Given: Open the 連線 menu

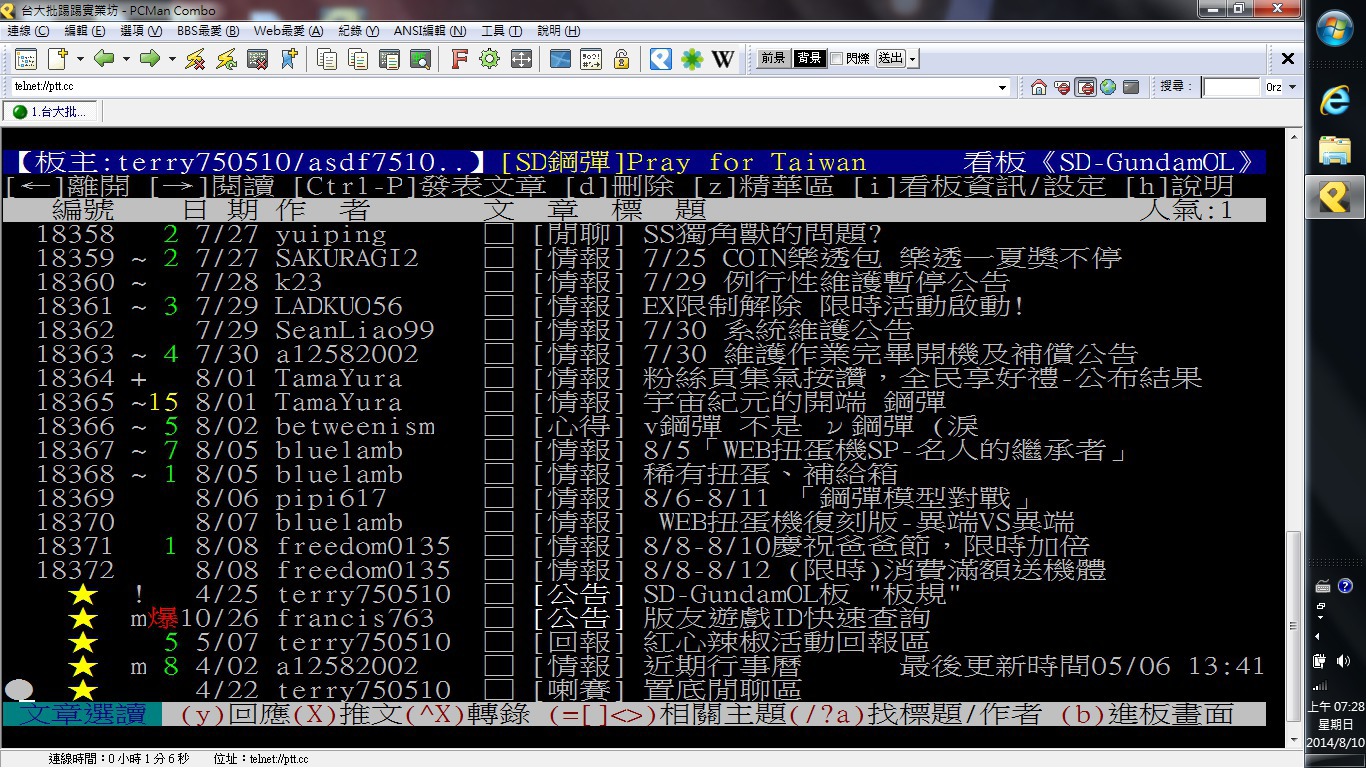Looking at the screenshot, I should 28,31.
